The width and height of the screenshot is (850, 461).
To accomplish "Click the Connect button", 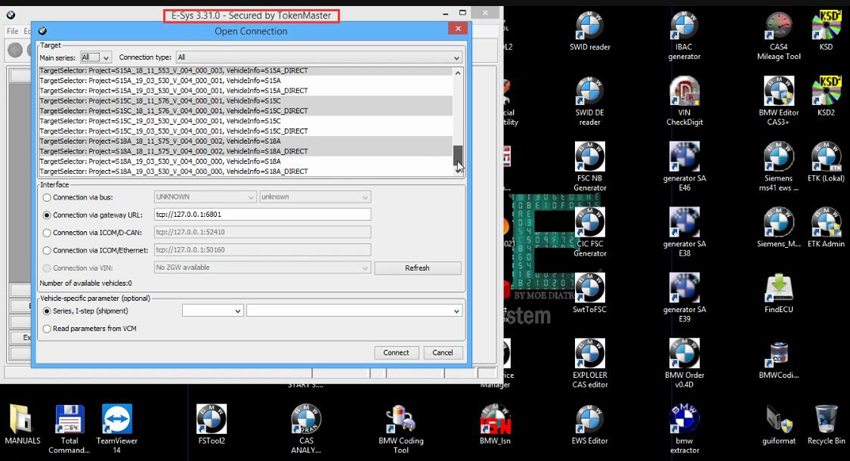I will (396, 353).
